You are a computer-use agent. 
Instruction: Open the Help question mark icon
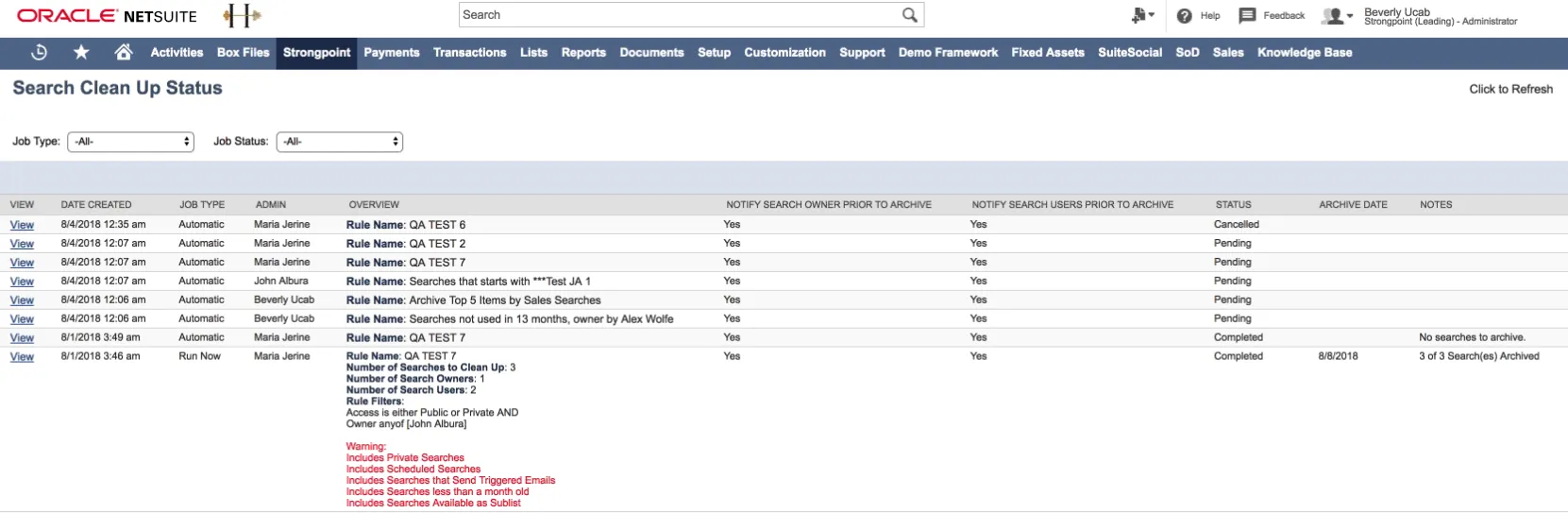pyautogui.click(x=1185, y=16)
